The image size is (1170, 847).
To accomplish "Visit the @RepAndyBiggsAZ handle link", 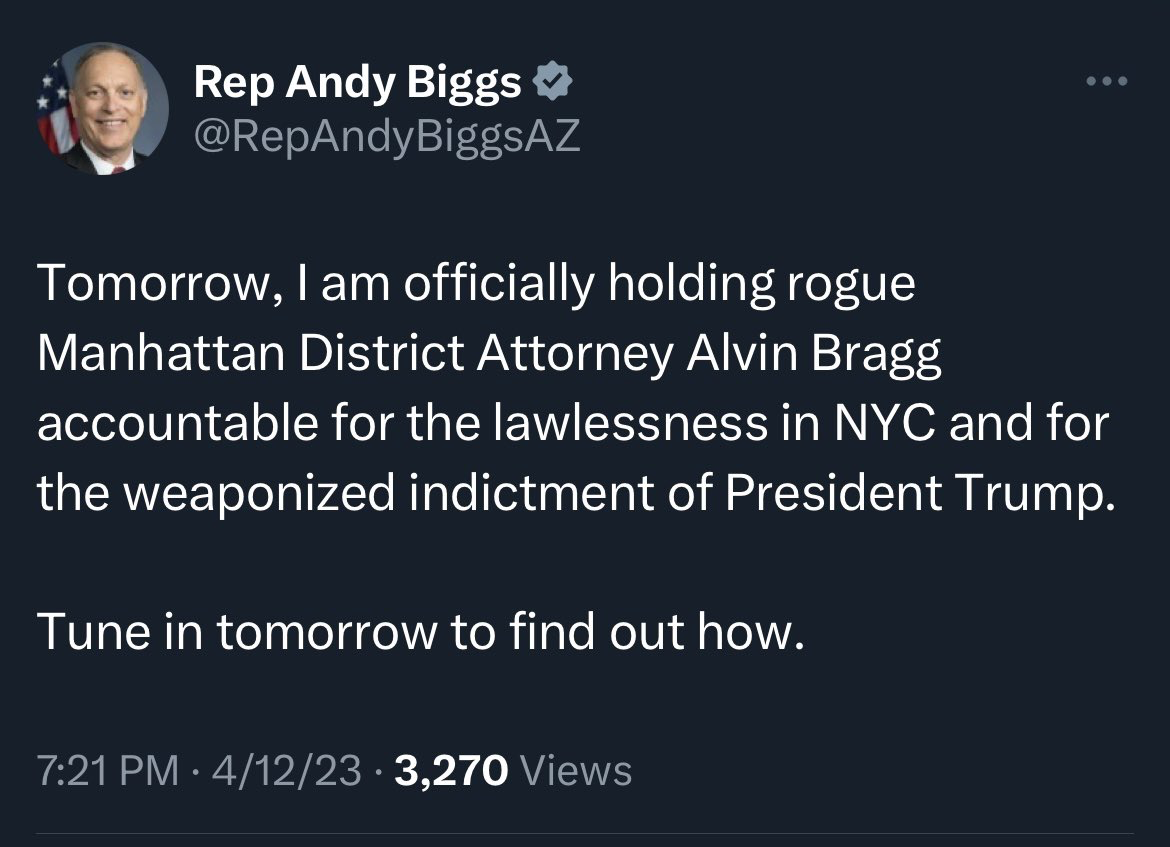I will (387, 137).
